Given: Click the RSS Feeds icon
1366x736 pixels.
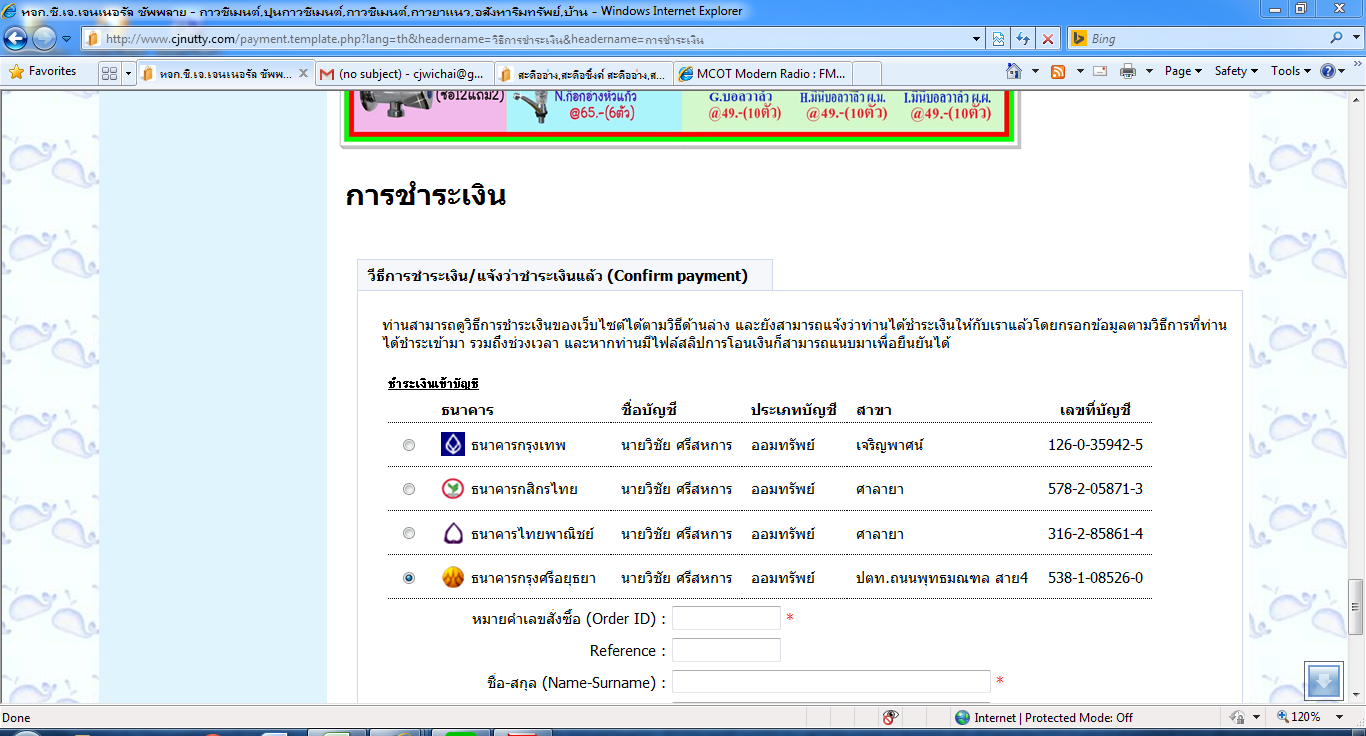Looking at the screenshot, I should pyautogui.click(x=1057, y=71).
